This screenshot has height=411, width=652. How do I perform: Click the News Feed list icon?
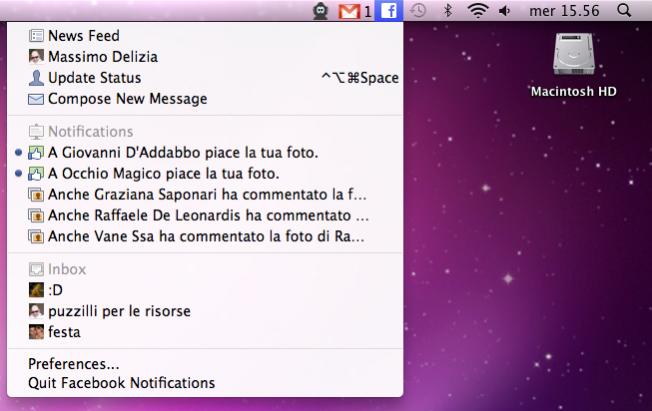tap(36, 35)
